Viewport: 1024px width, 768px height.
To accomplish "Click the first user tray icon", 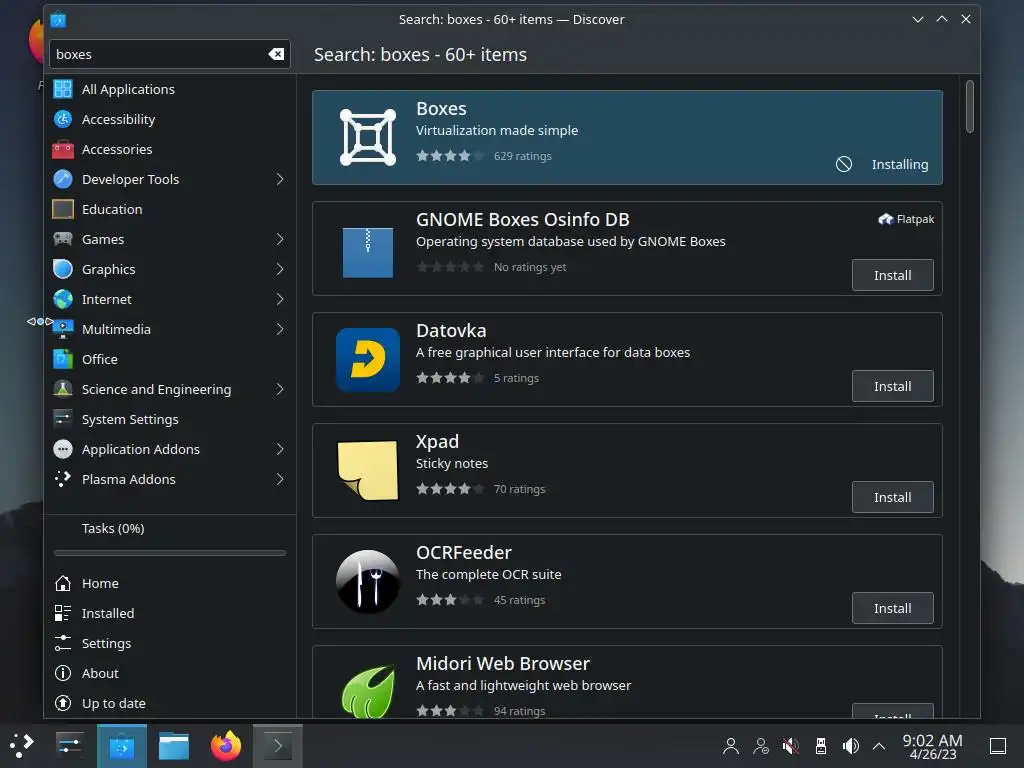I will point(731,746).
